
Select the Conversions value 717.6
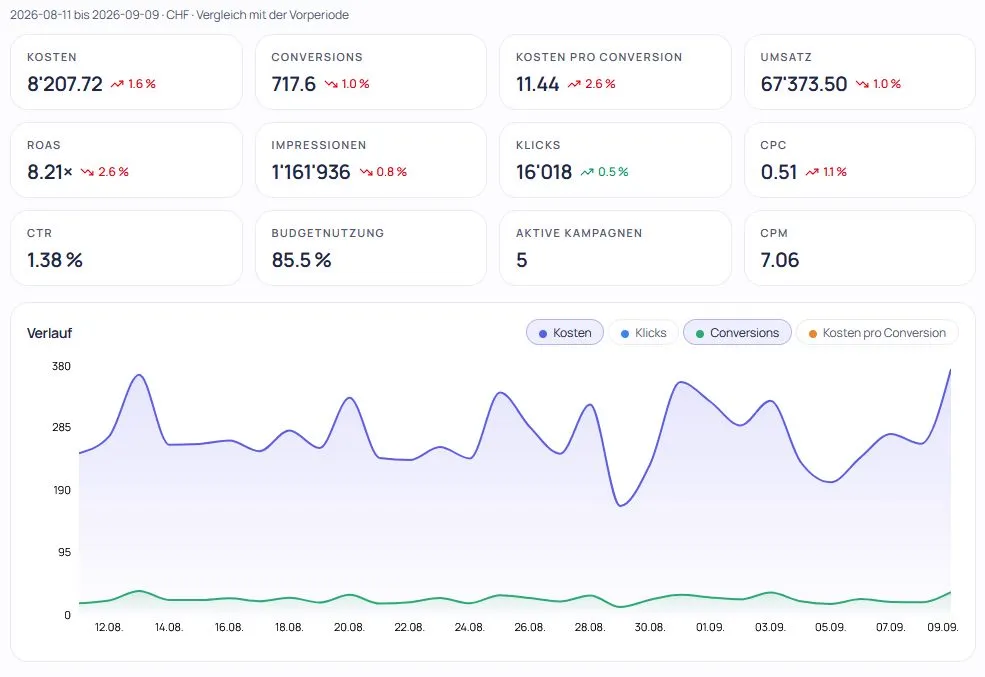coord(293,84)
